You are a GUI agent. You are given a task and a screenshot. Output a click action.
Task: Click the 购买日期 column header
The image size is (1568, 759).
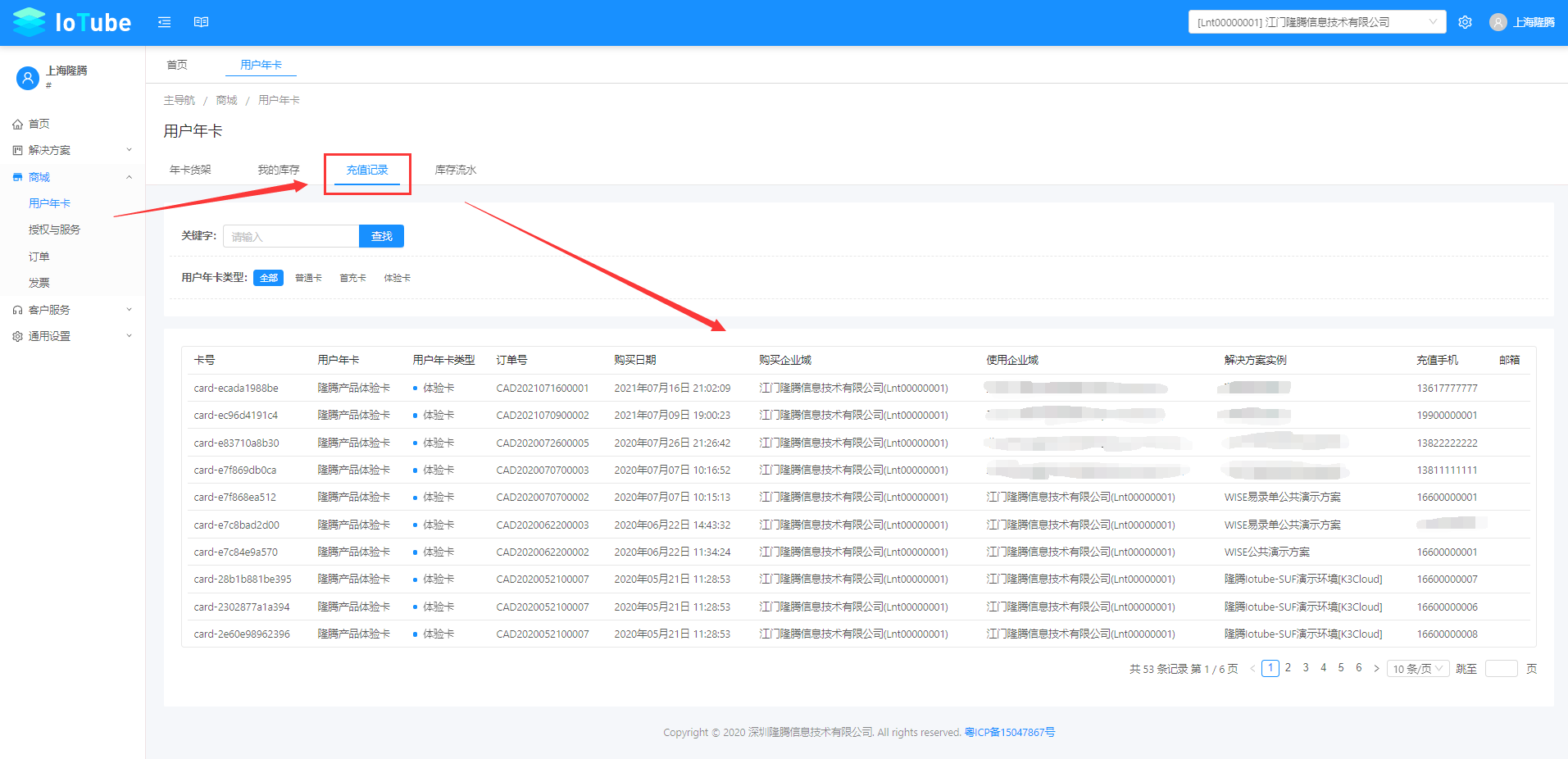click(634, 360)
